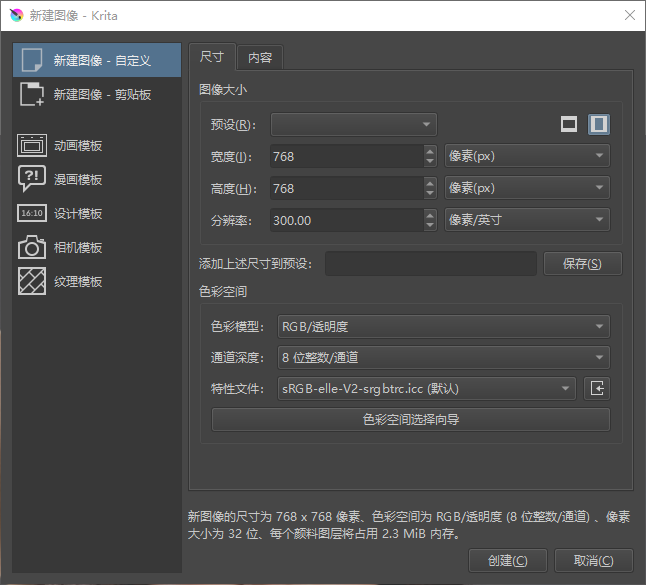Decrease height with the down arrow

[x=430, y=194]
